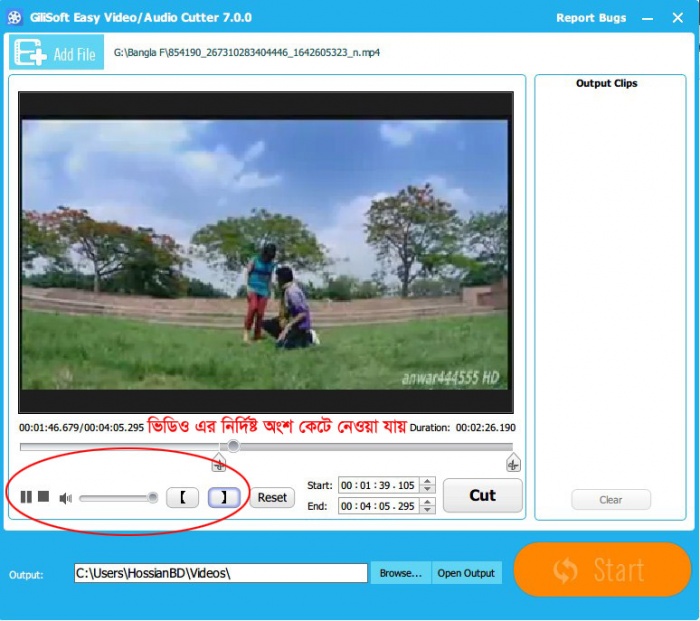Decrease the Start time with down arrow
700x621 pixels.
point(428,489)
